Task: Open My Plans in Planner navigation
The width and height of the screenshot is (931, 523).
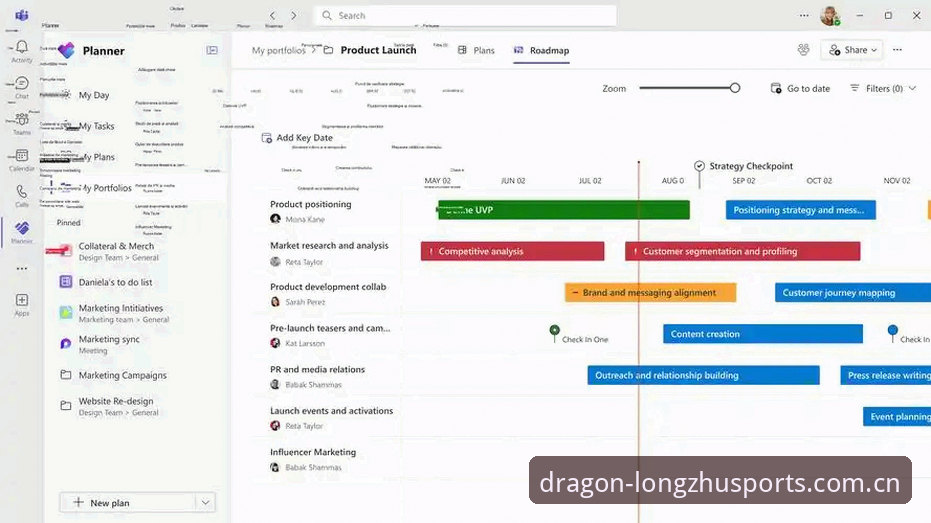Action: click(98, 157)
